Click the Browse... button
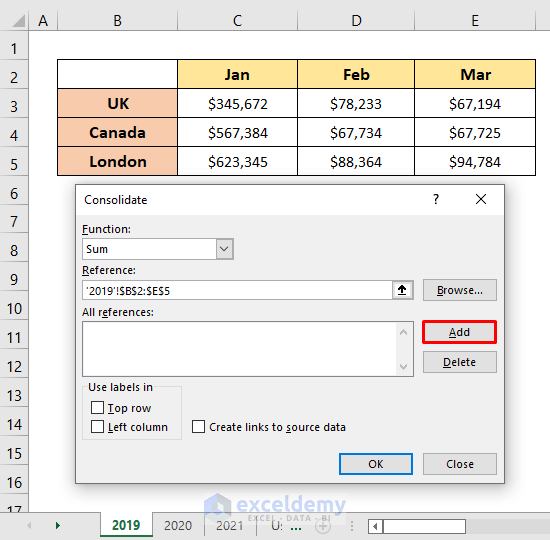Image resolution: width=550 pixels, height=540 pixels. 460,290
